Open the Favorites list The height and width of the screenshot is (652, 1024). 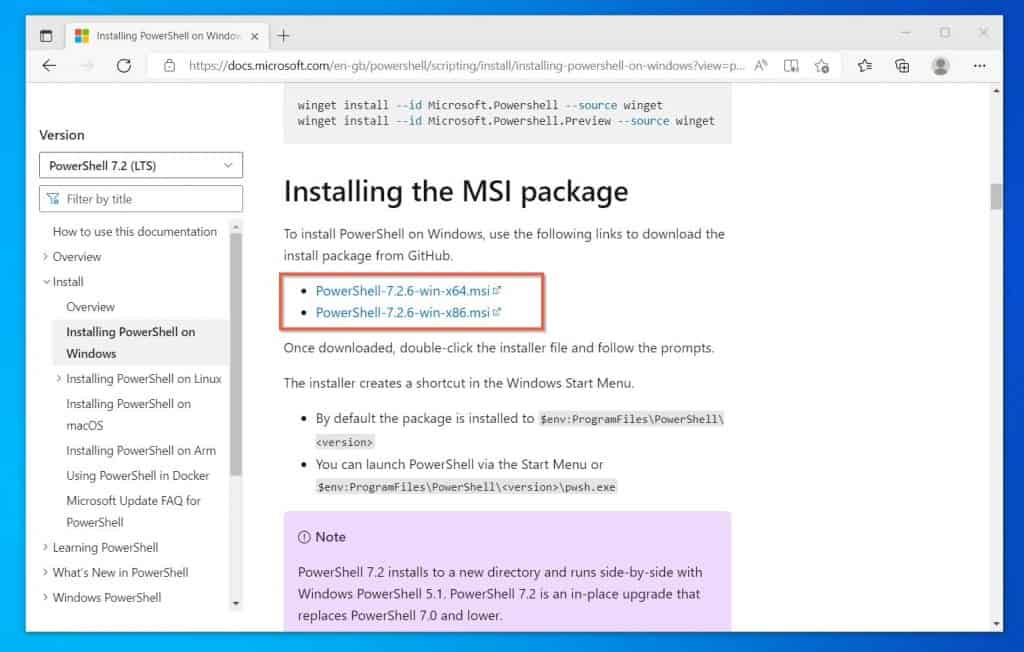[x=865, y=65]
